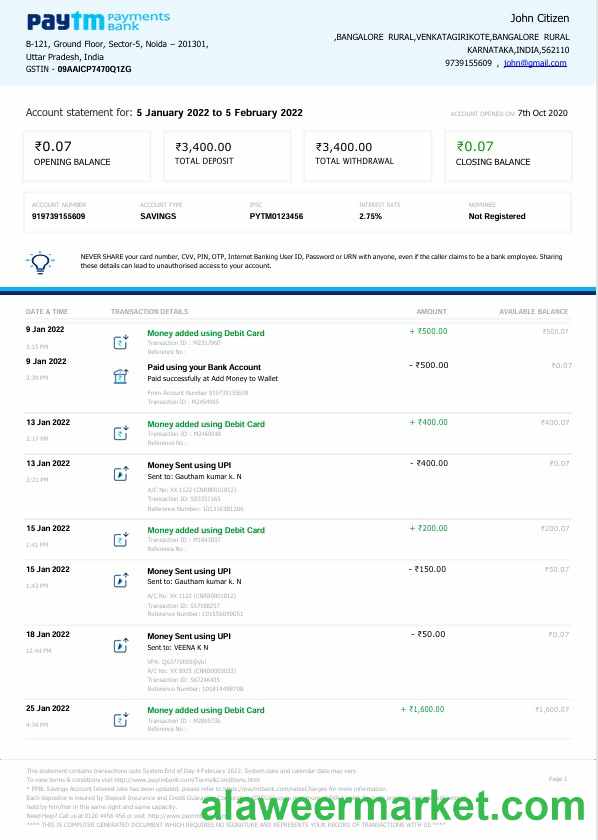Click the AMOUNT column header
This screenshot has width=598, height=840.
tap(431, 311)
